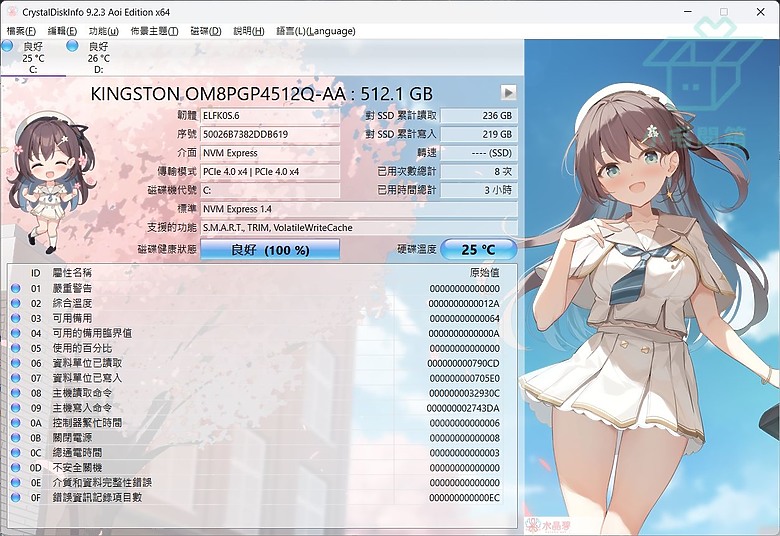Click the total writes value 219 GB

tap(479, 134)
